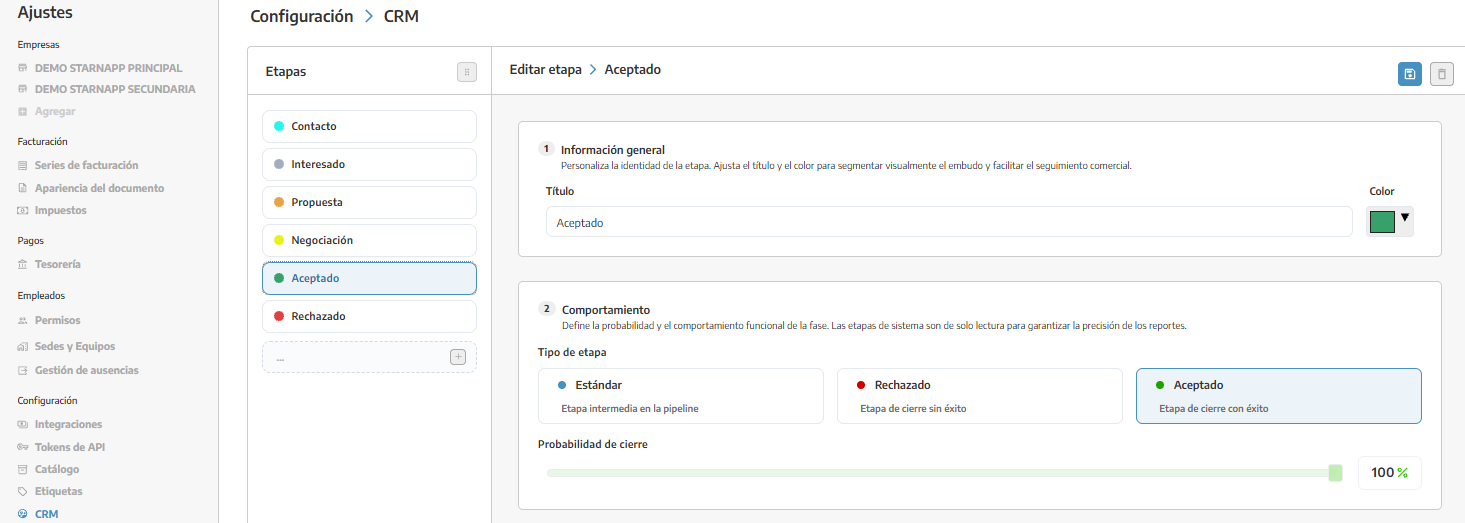
Task: Click the Probabilidad de cierre slider handle
Action: [x=1335, y=473]
